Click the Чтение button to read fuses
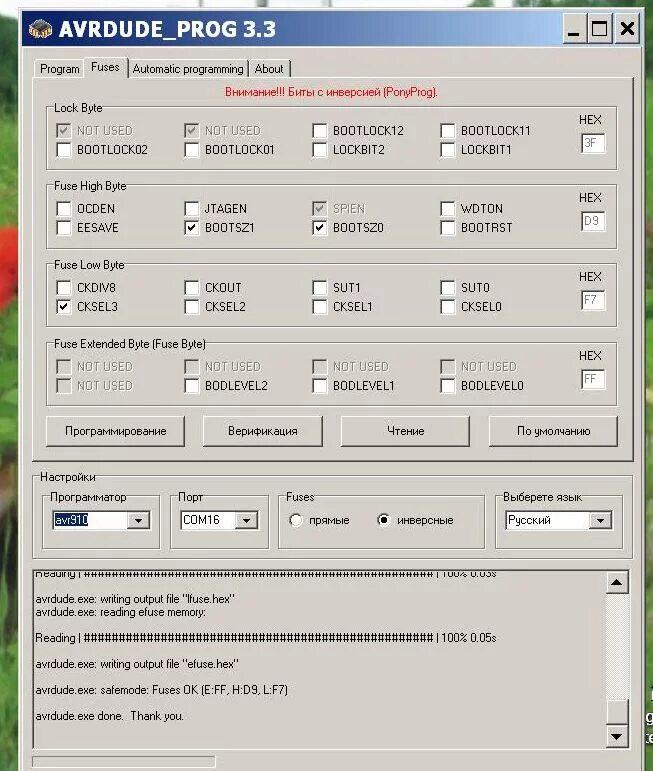Image resolution: width=653 pixels, height=771 pixels. [405, 431]
